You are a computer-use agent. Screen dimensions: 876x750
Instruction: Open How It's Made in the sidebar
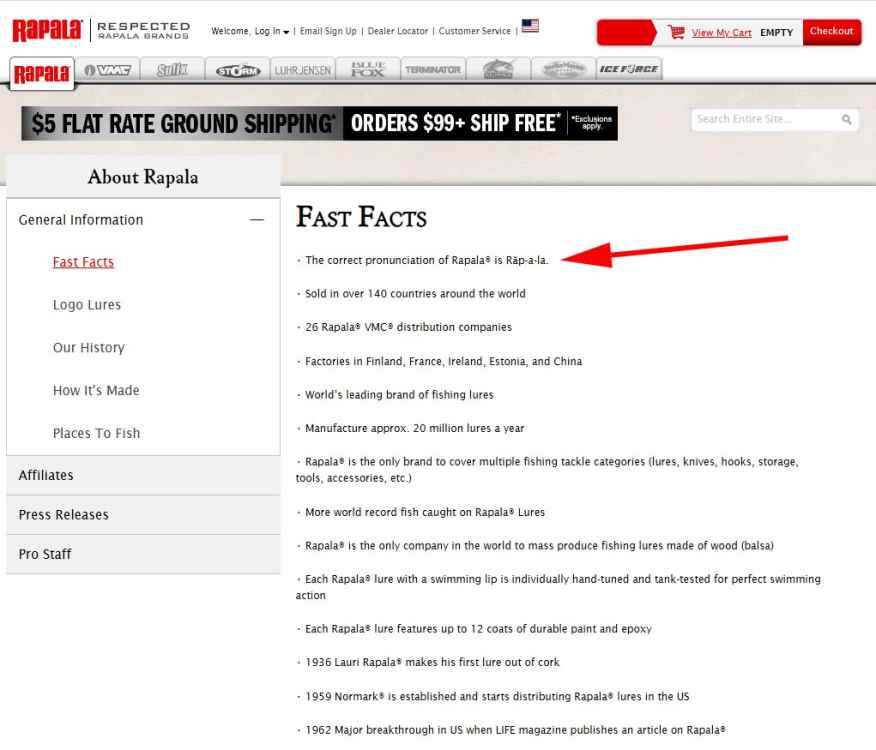point(96,391)
